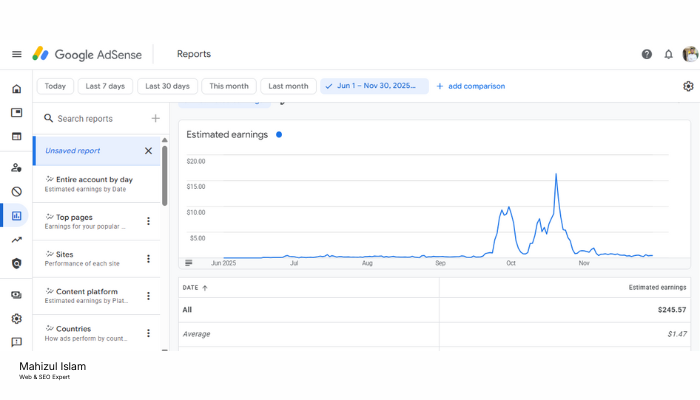Open Privacy & messaging sidebar icon
Screen dimensions: 700x400
click(x=17, y=168)
